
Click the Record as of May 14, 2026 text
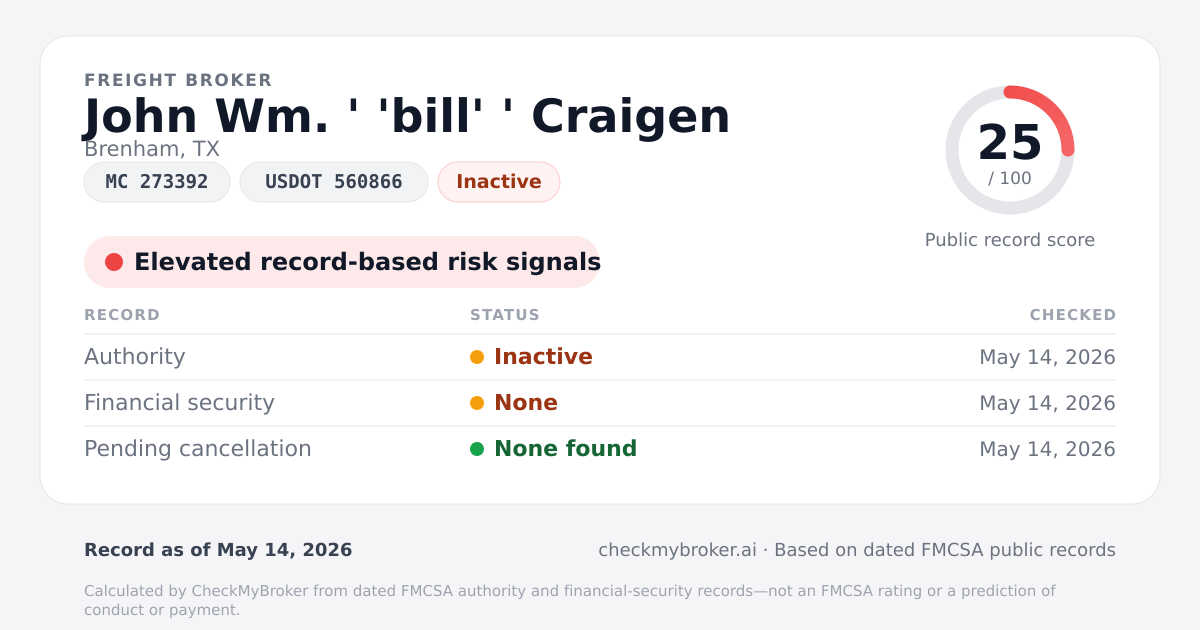click(218, 550)
